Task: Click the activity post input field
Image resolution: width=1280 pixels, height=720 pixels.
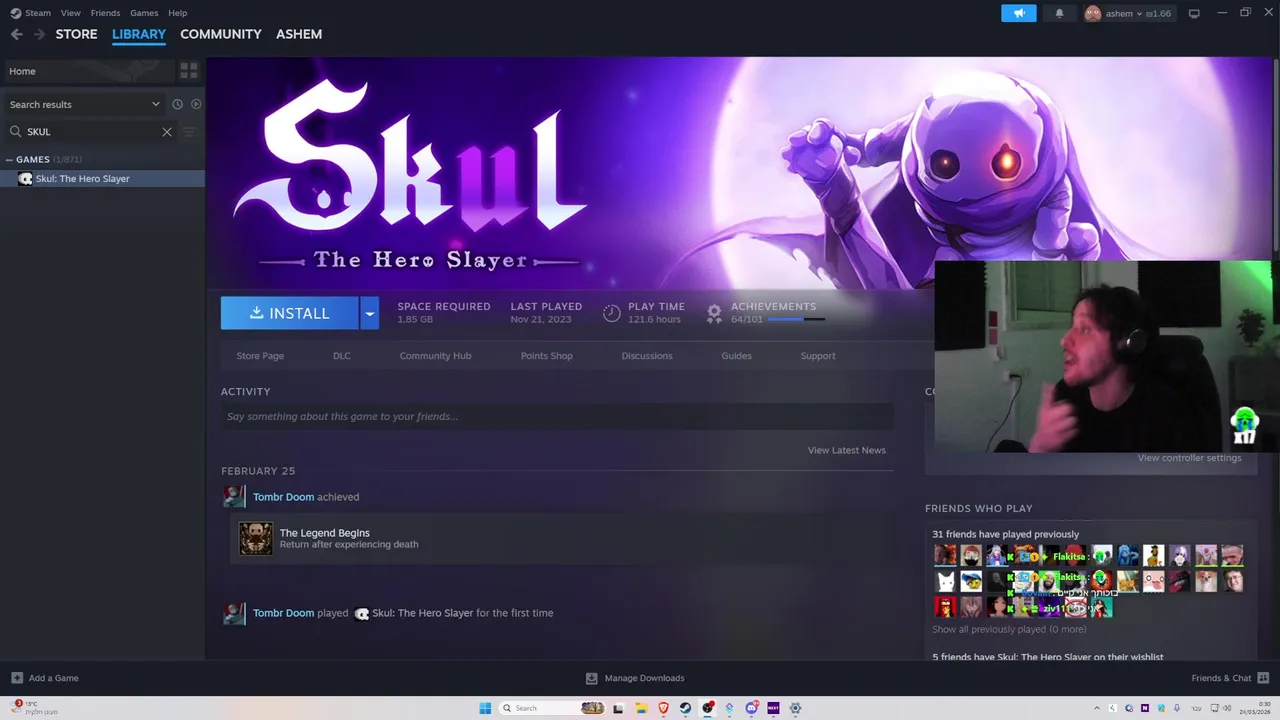Action: point(557,417)
